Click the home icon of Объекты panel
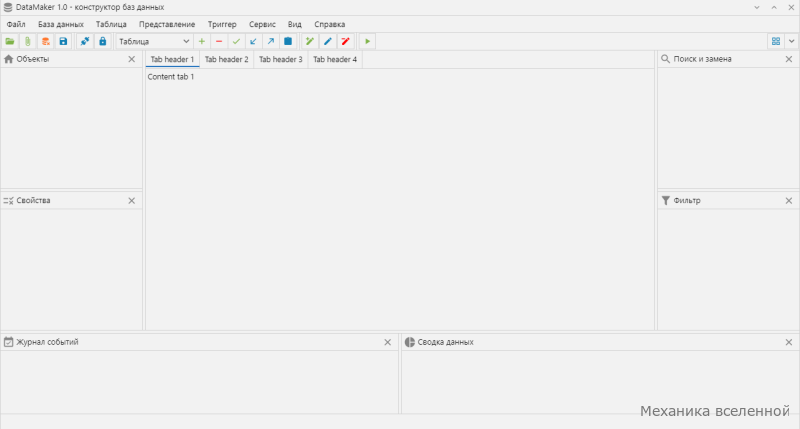The image size is (800, 429). [8, 59]
